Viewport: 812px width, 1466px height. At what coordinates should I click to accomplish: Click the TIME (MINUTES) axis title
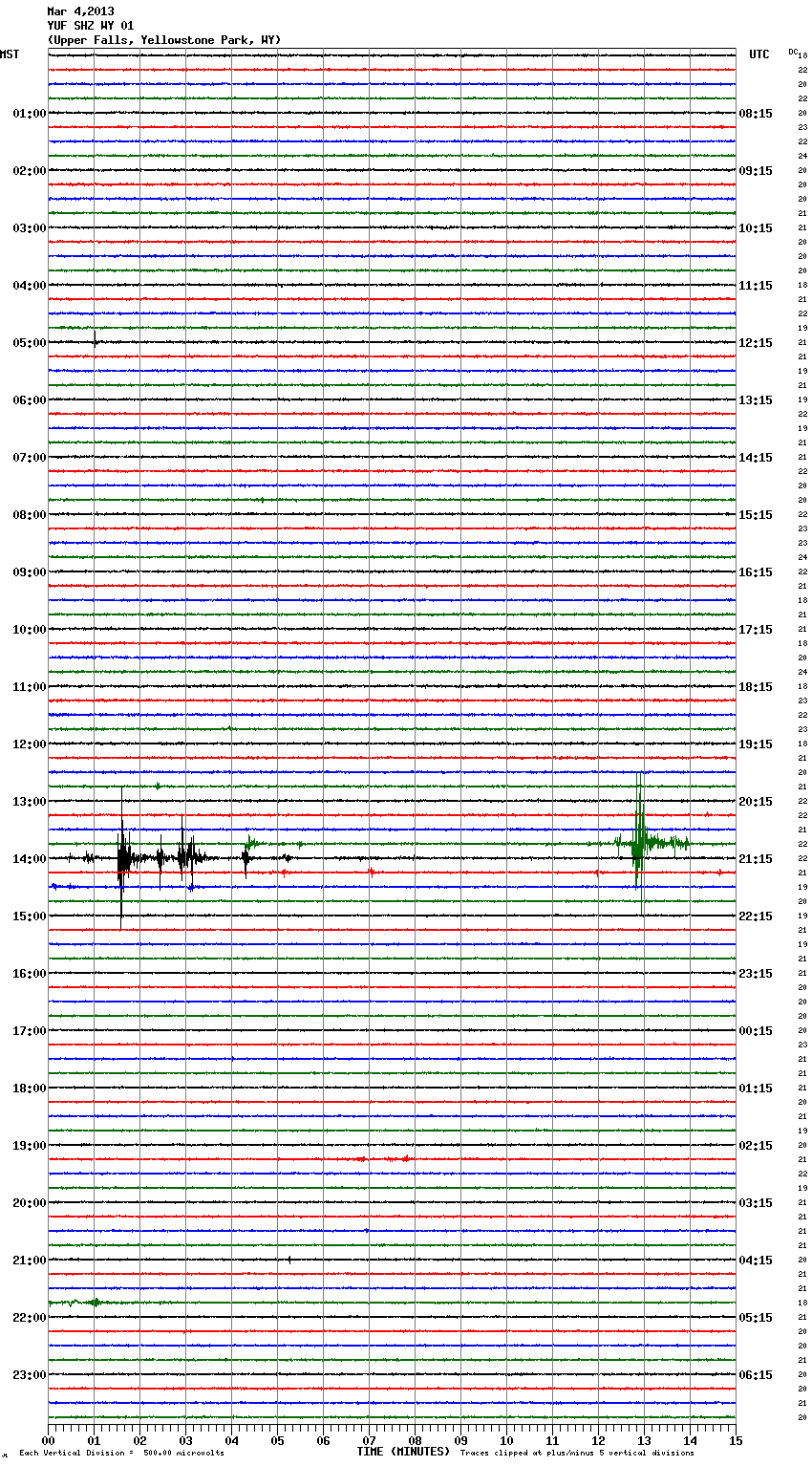pyautogui.click(x=403, y=1452)
